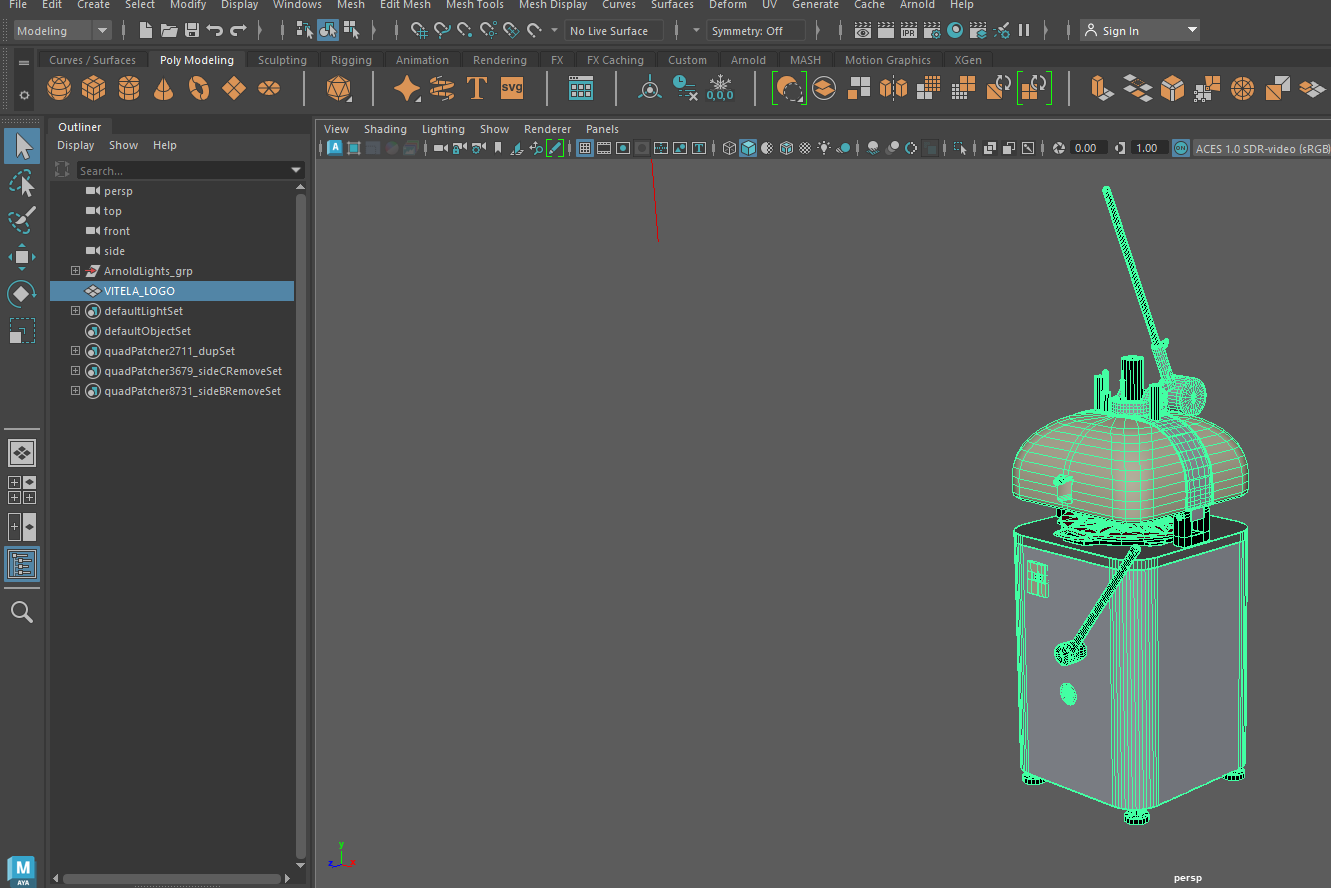Click the Save scene icon
The height and width of the screenshot is (888, 1331).
click(x=192, y=31)
